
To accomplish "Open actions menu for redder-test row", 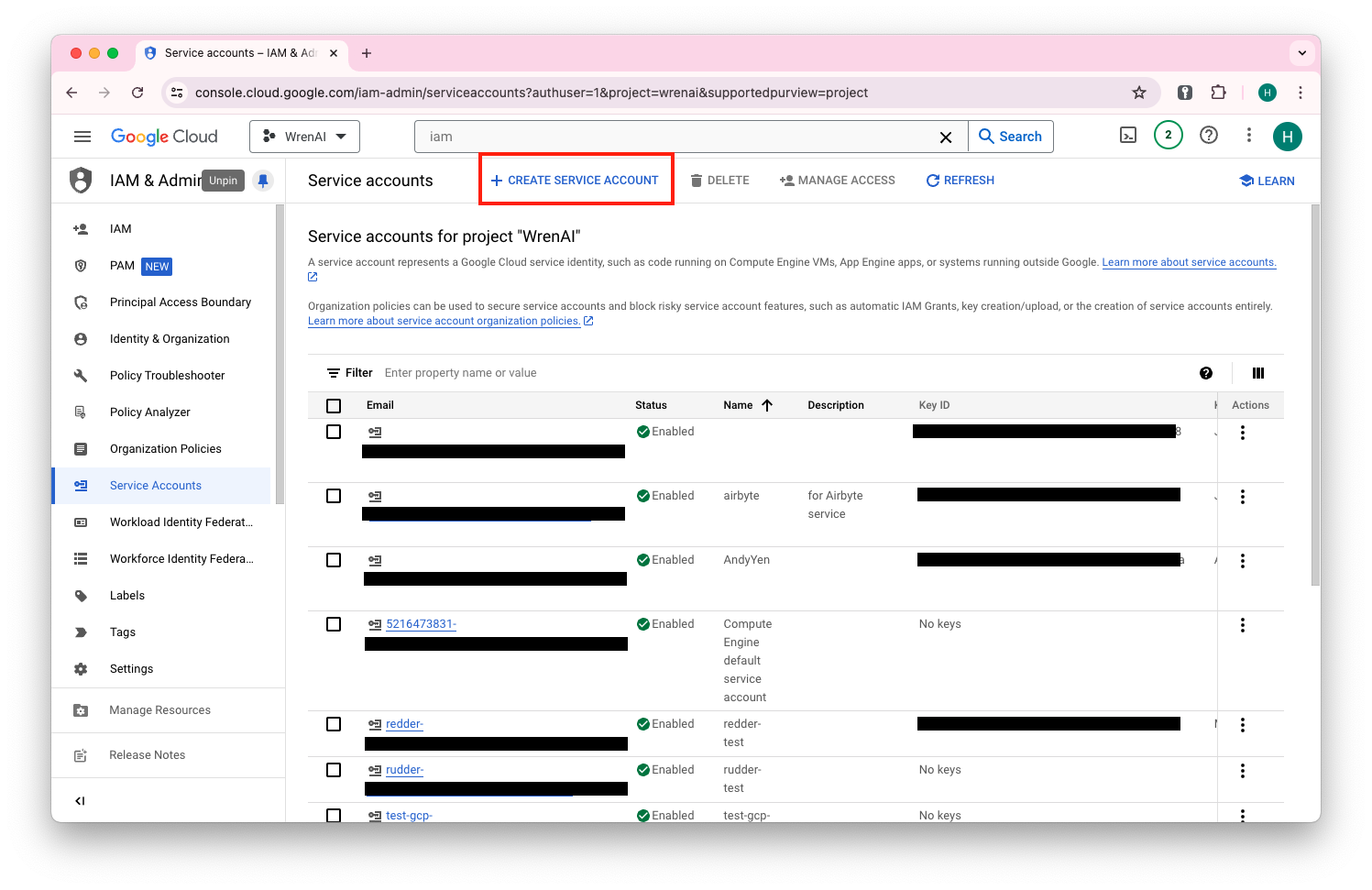I will (x=1243, y=725).
